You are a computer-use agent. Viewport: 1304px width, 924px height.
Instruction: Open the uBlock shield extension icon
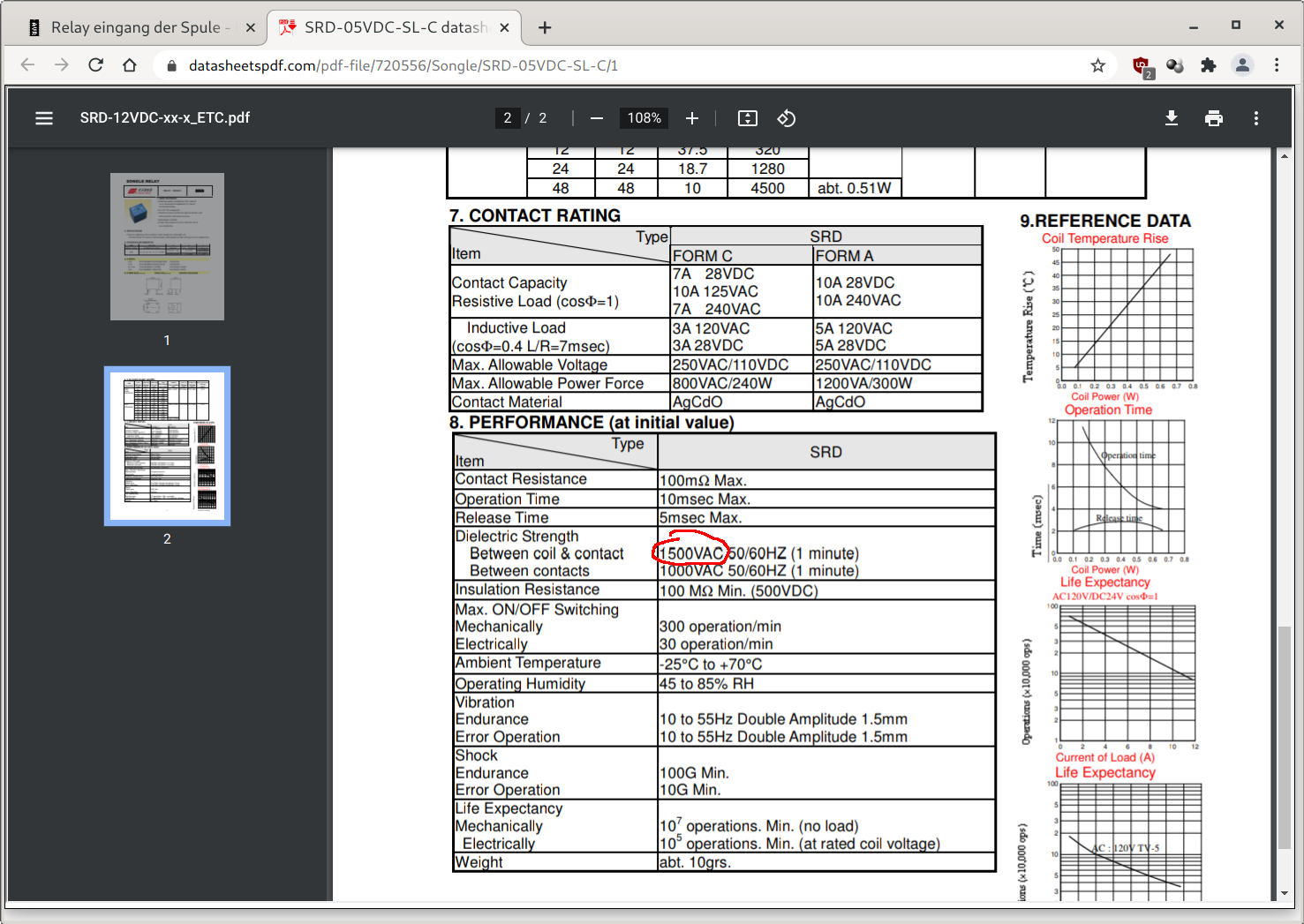click(1142, 66)
